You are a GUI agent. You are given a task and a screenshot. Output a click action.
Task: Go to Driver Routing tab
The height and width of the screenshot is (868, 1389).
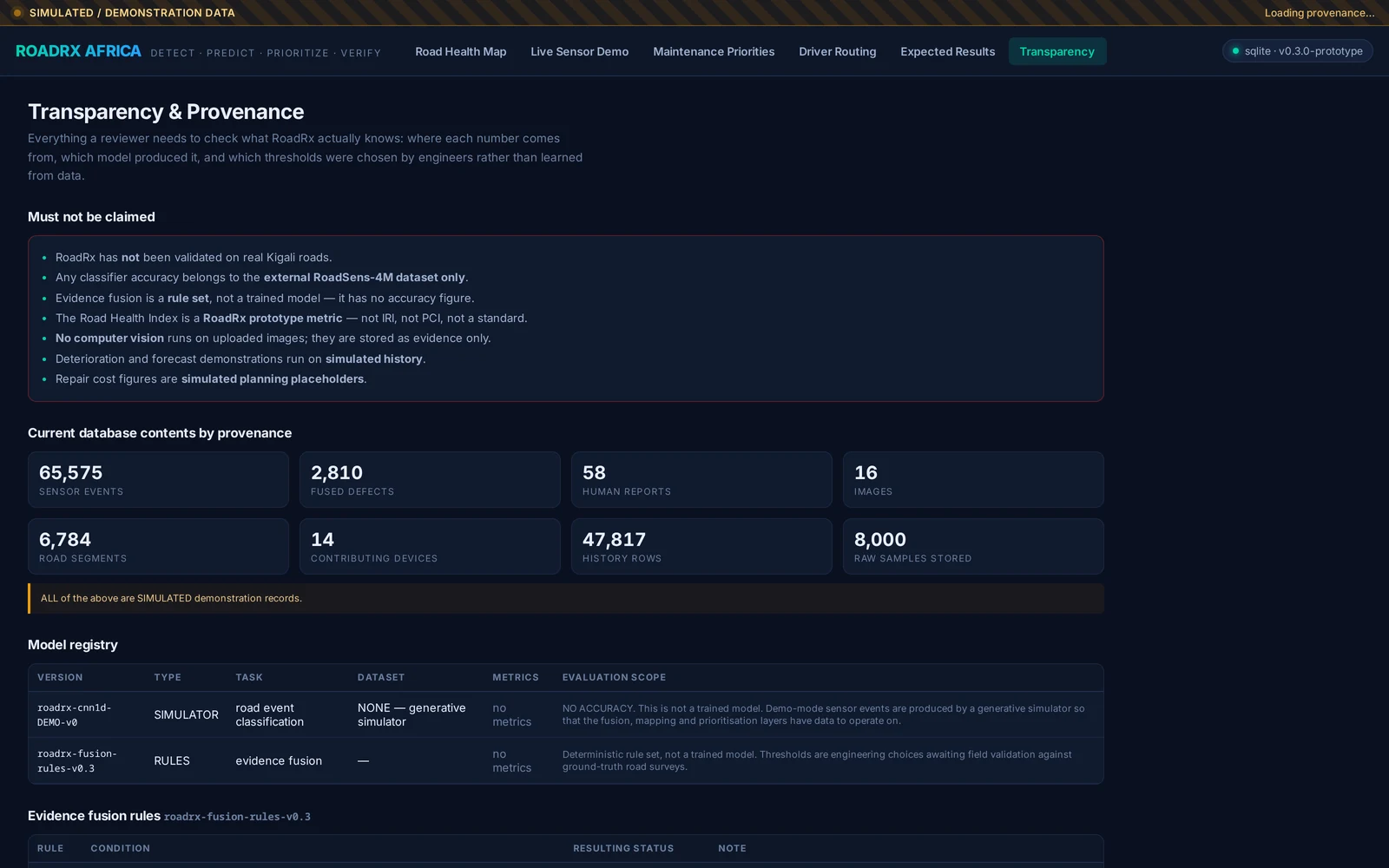838,51
